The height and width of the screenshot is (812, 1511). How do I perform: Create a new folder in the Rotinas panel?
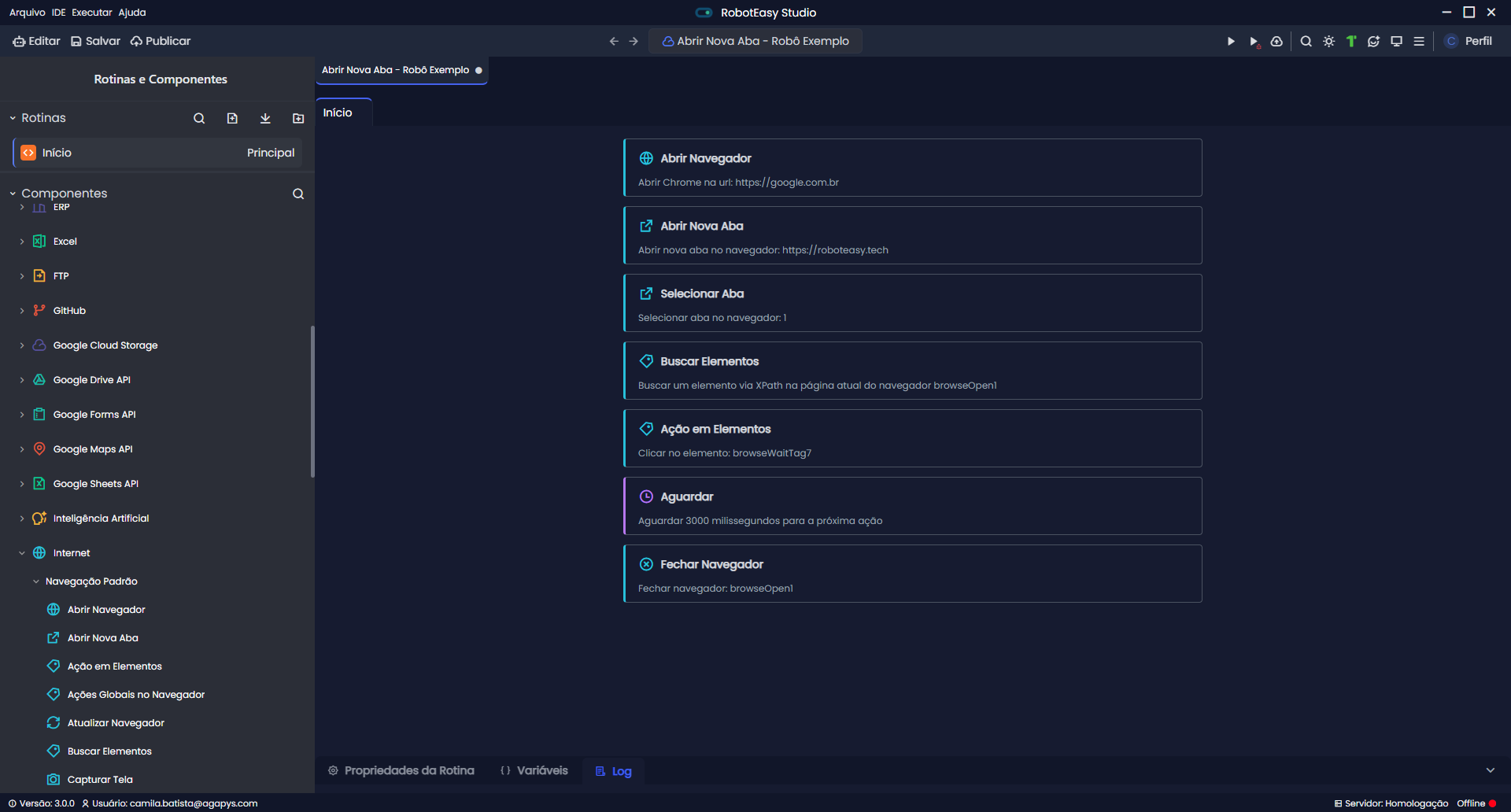coord(298,118)
